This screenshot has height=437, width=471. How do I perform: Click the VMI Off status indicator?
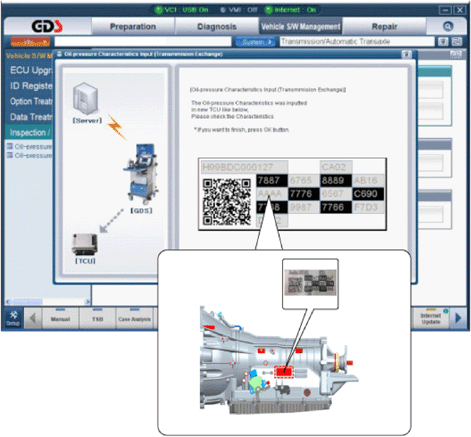pos(238,10)
